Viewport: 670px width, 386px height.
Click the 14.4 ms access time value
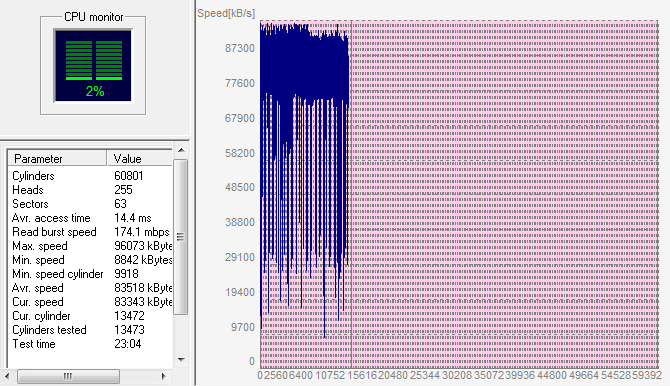[x=132, y=218]
